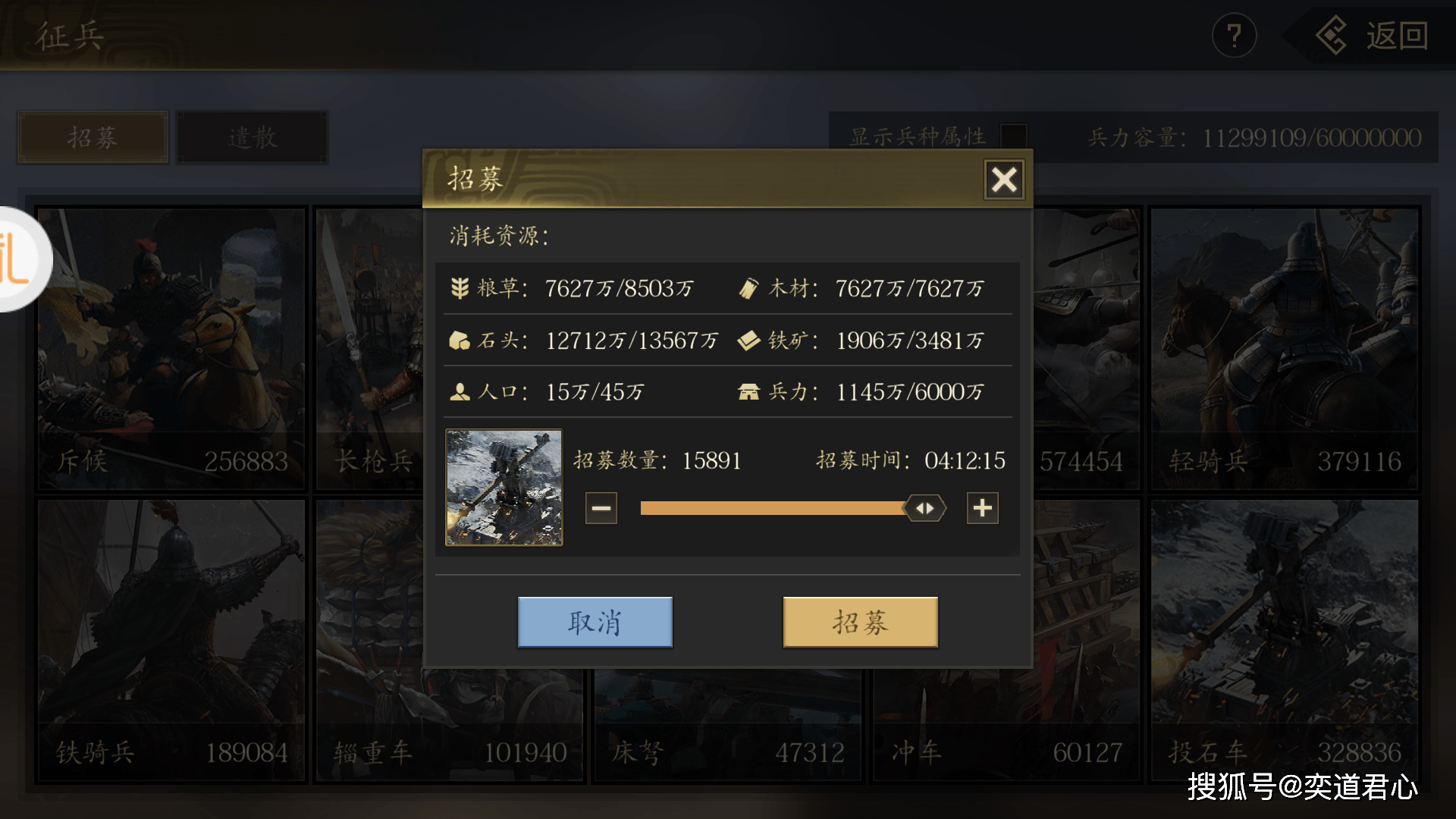Select the 轻骑兵 troop card
Screen dimensions: 1456x819
(x=1284, y=349)
